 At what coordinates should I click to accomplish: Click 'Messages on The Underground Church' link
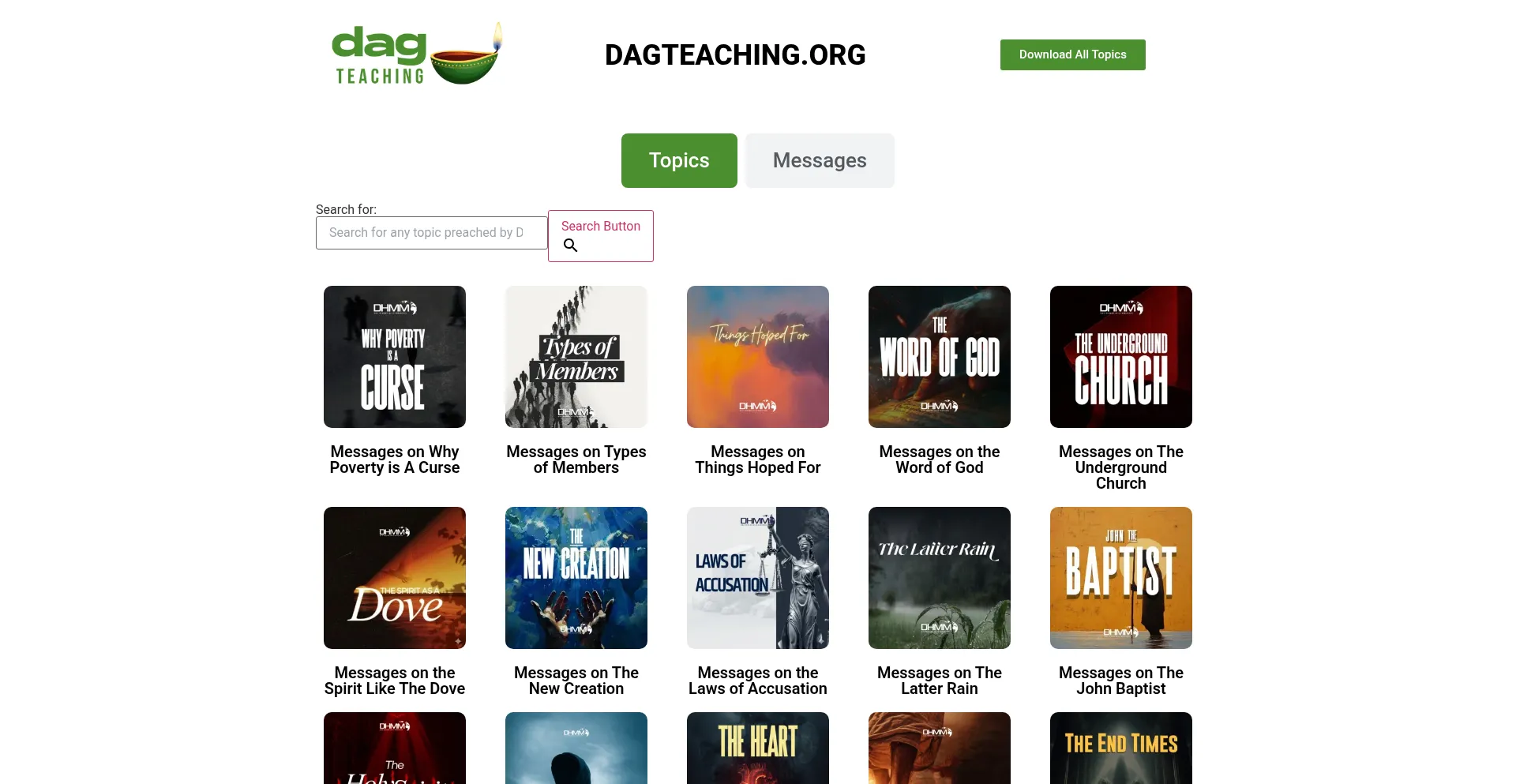pos(1121,467)
